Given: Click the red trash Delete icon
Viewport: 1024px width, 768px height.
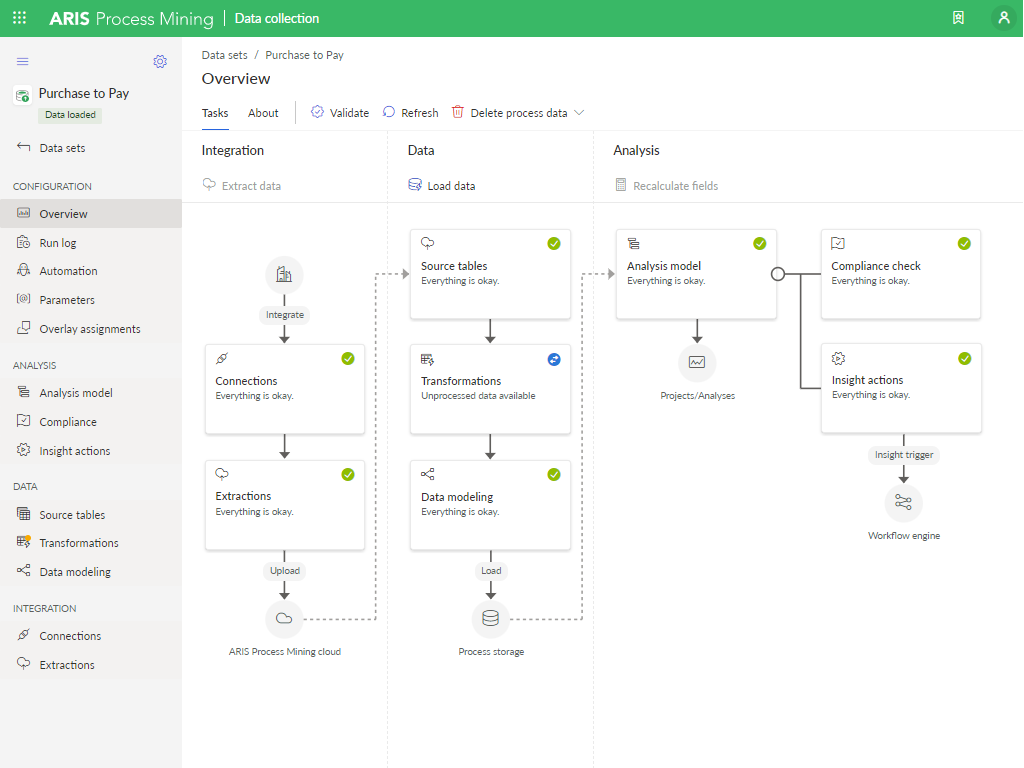Looking at the screenshot, I should click(458, 112).
